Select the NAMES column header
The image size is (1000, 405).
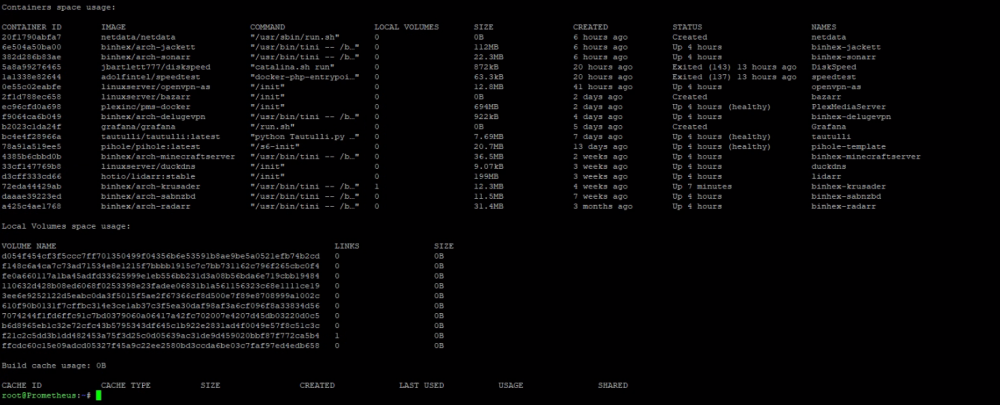click(x=826, y=27)
